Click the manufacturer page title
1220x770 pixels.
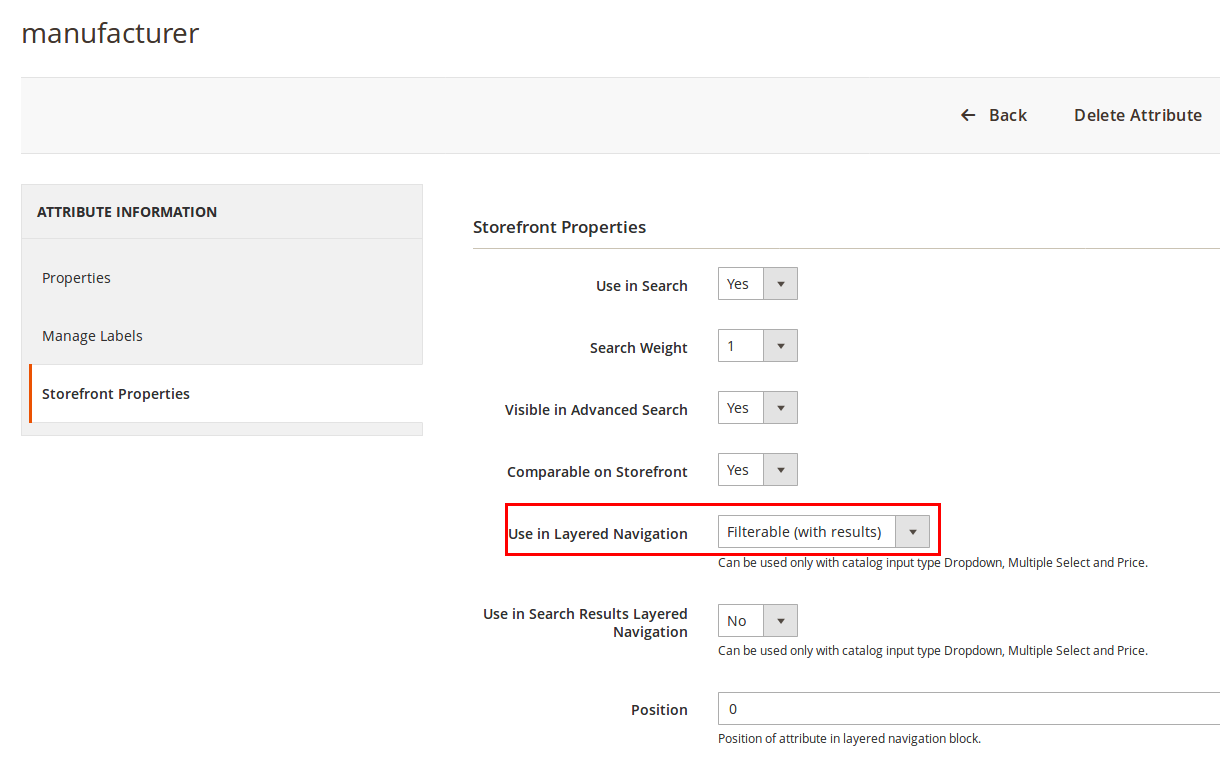click(x=110, y=33)
